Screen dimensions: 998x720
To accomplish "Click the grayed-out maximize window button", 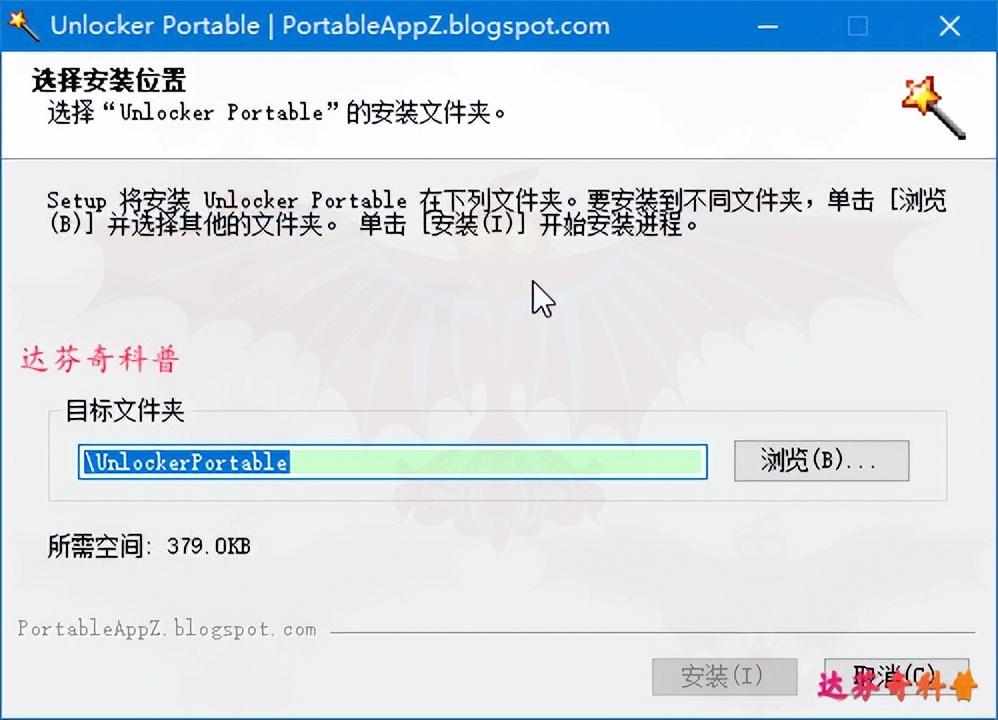I will click(x=857, y=26).
